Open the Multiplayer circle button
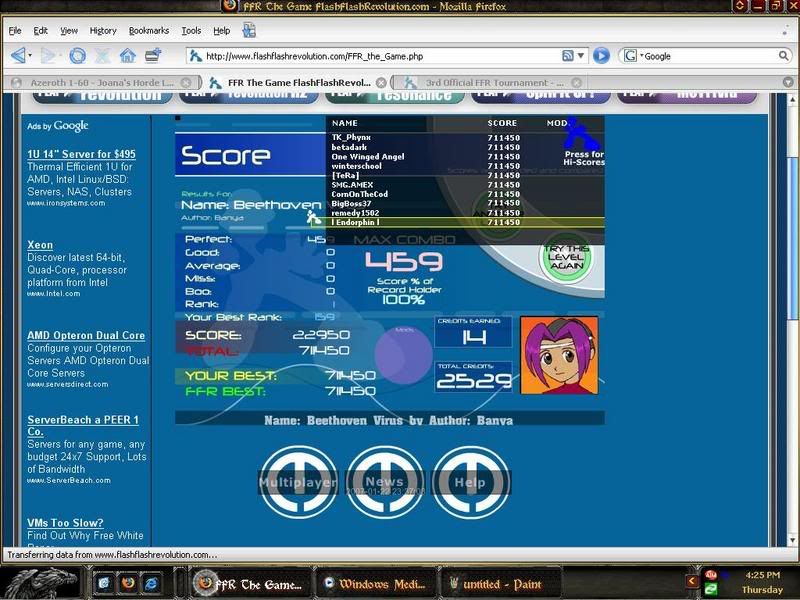 click(298, 482)
